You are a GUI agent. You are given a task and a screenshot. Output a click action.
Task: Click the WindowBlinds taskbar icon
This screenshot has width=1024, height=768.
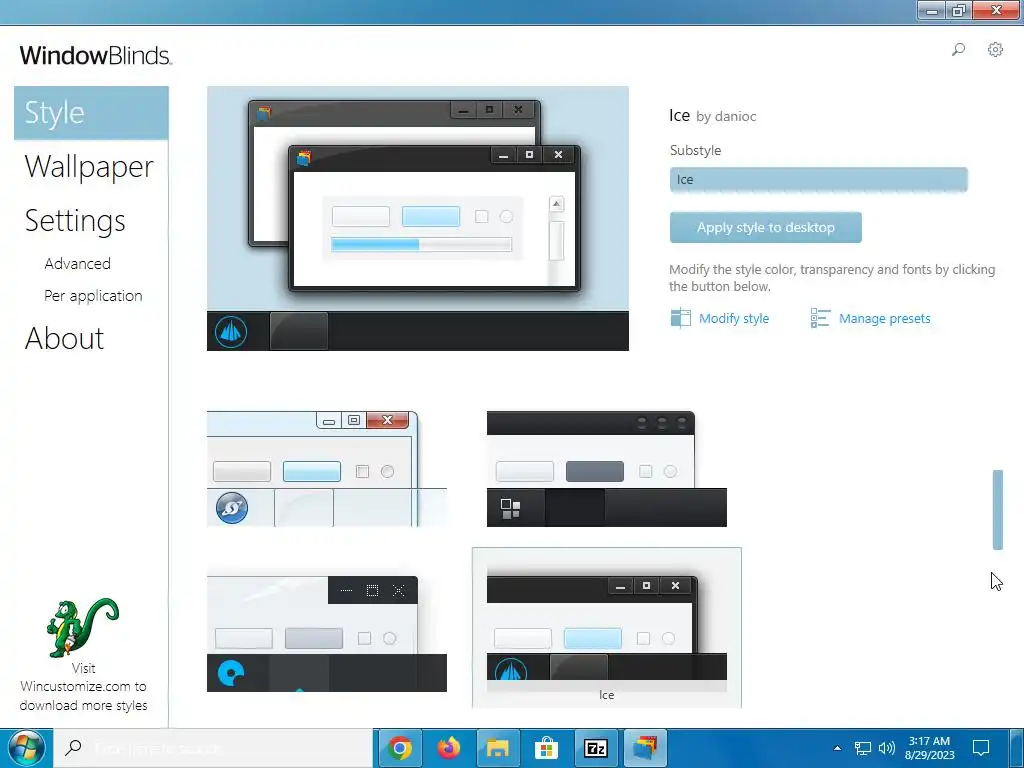(645, 748)
